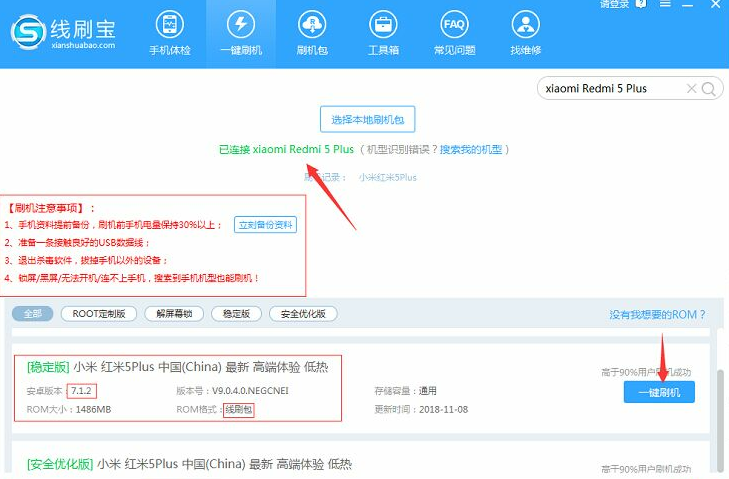Click the xiaomi Redmi 5 Plus search field
This screenshot has width=729, height=479.
click(x=610, y=89)
